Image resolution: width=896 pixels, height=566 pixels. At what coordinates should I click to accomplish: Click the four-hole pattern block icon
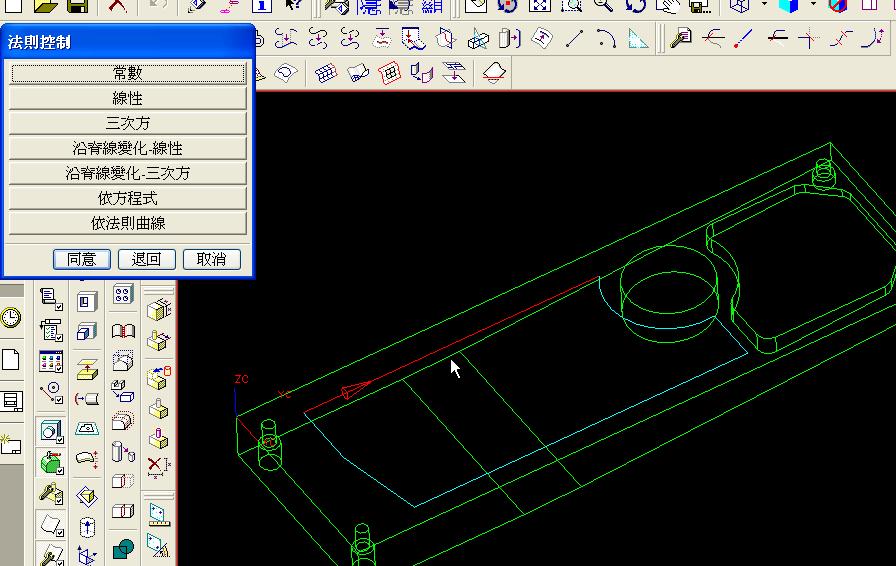[x=123, y=294]
